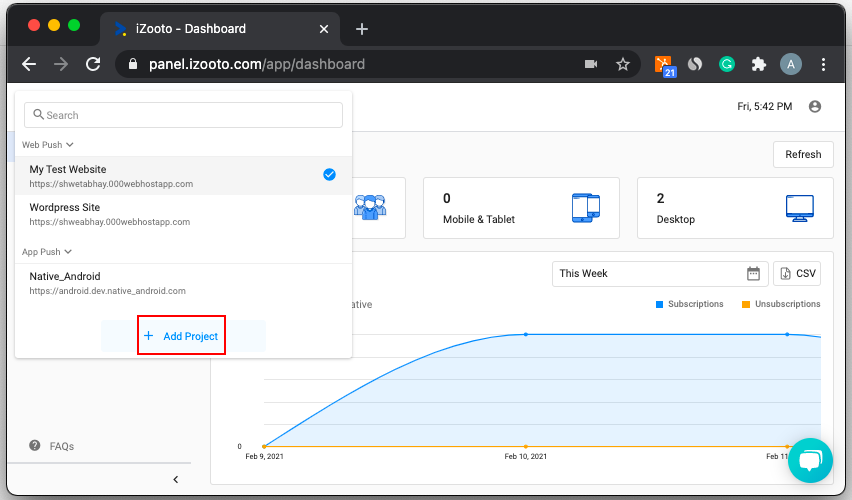Image resolution: width=852 pixels, height=500 pixels.
Task: Open the FAQs link
Action: (x=61, y=446)
